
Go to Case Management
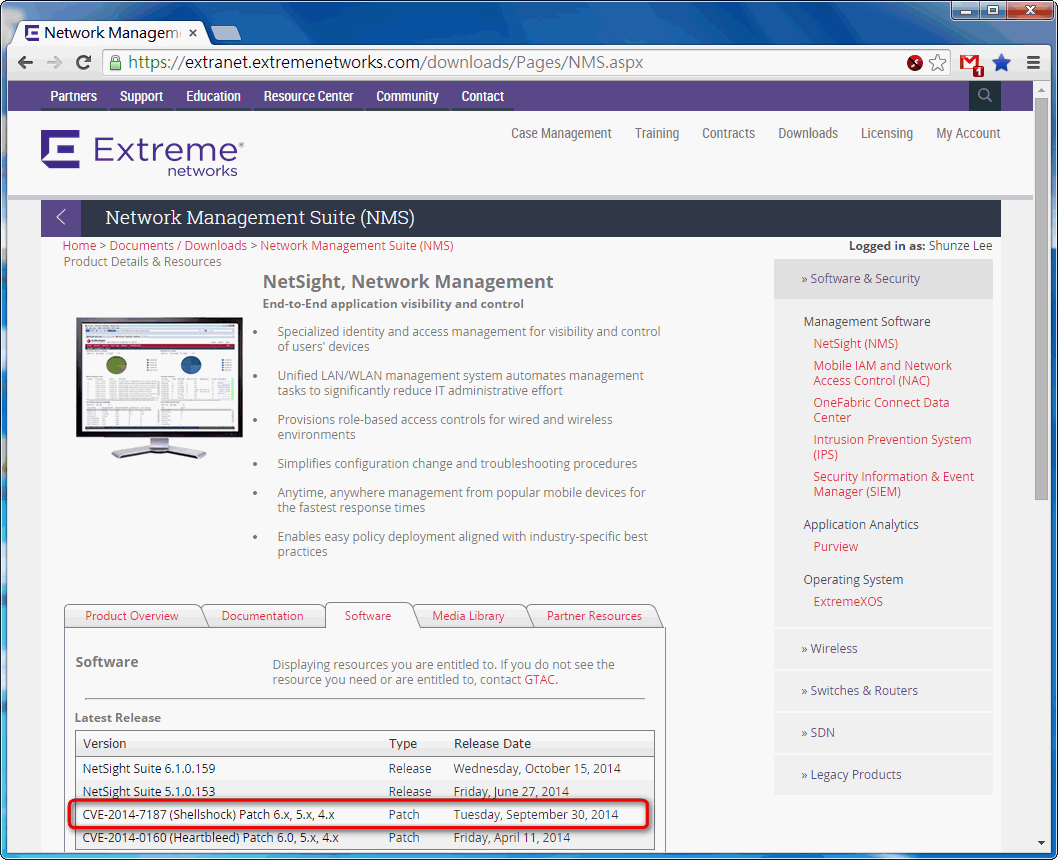pos(561,134)
